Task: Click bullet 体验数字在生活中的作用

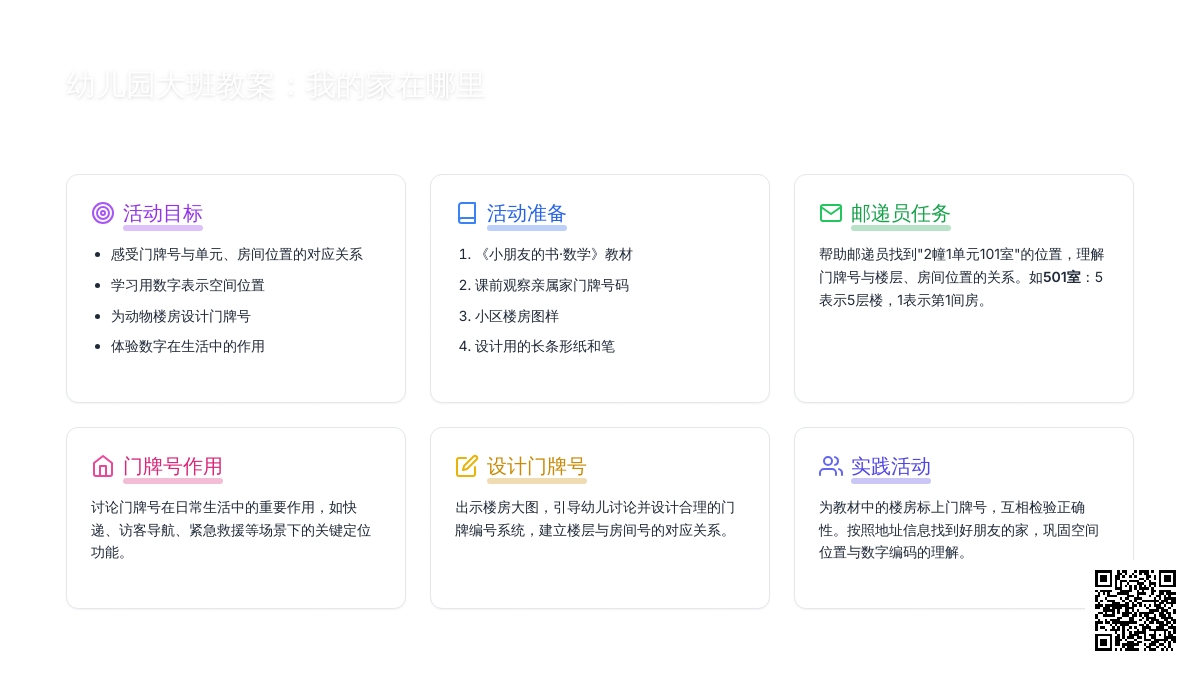Action: 188,346
